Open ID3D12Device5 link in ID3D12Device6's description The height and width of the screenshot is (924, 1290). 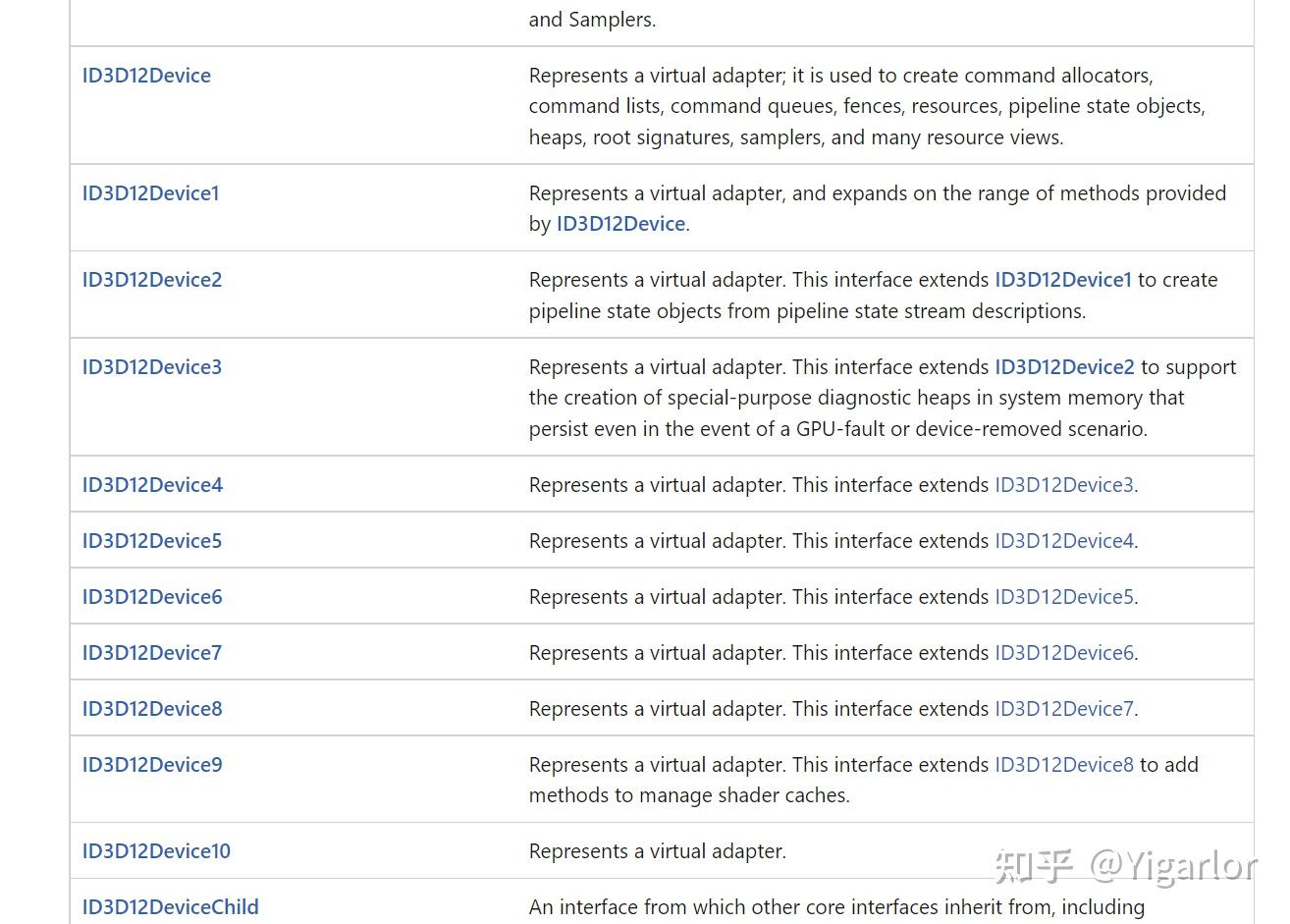click(x=1064, y=597)
